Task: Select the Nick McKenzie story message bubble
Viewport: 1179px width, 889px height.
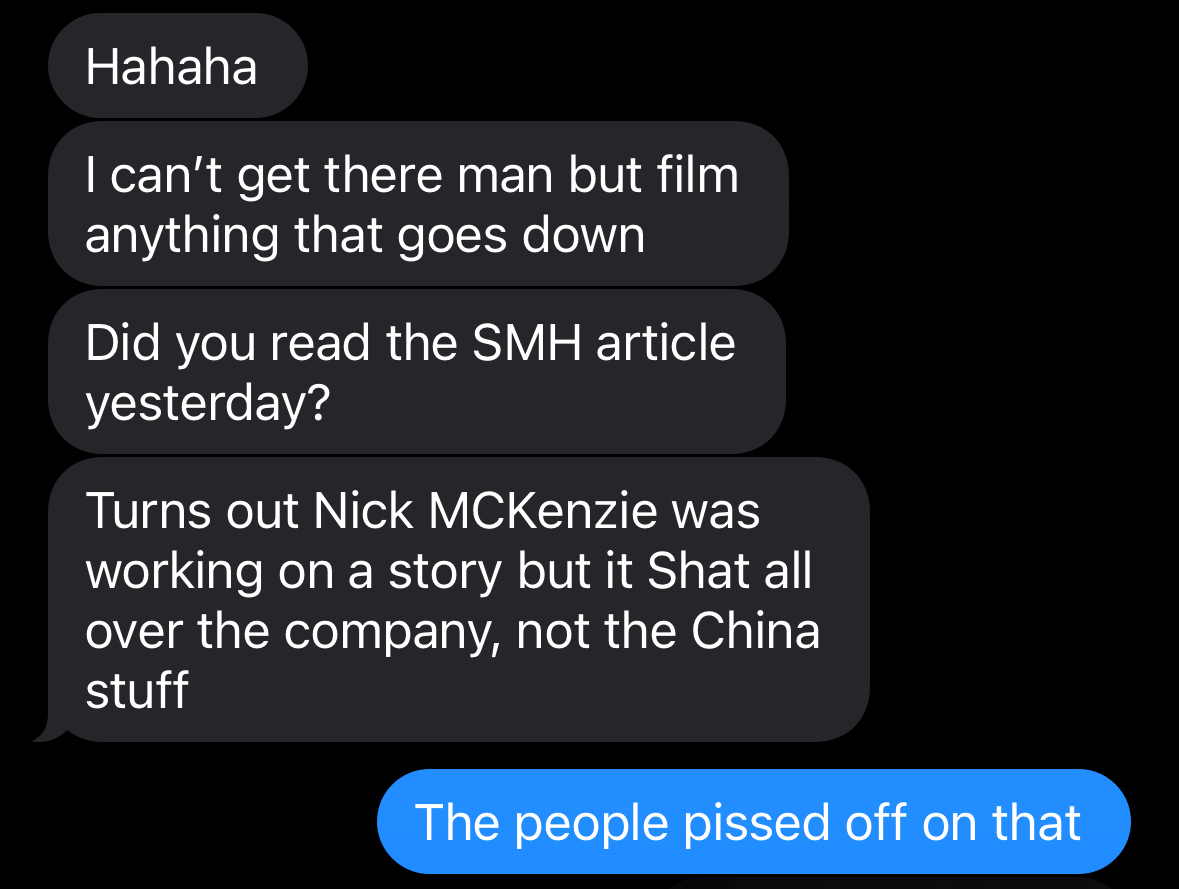Action: [x=459, y=599]
